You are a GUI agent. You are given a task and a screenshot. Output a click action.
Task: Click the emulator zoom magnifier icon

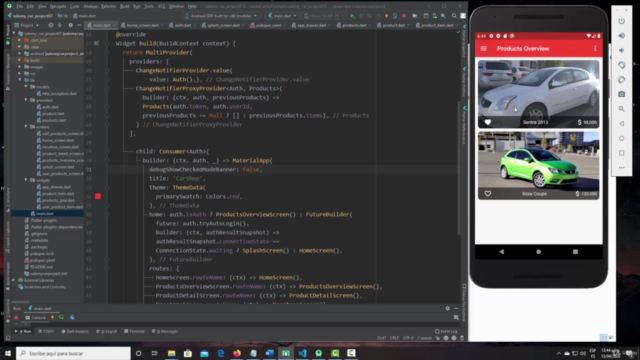(621, 109)
